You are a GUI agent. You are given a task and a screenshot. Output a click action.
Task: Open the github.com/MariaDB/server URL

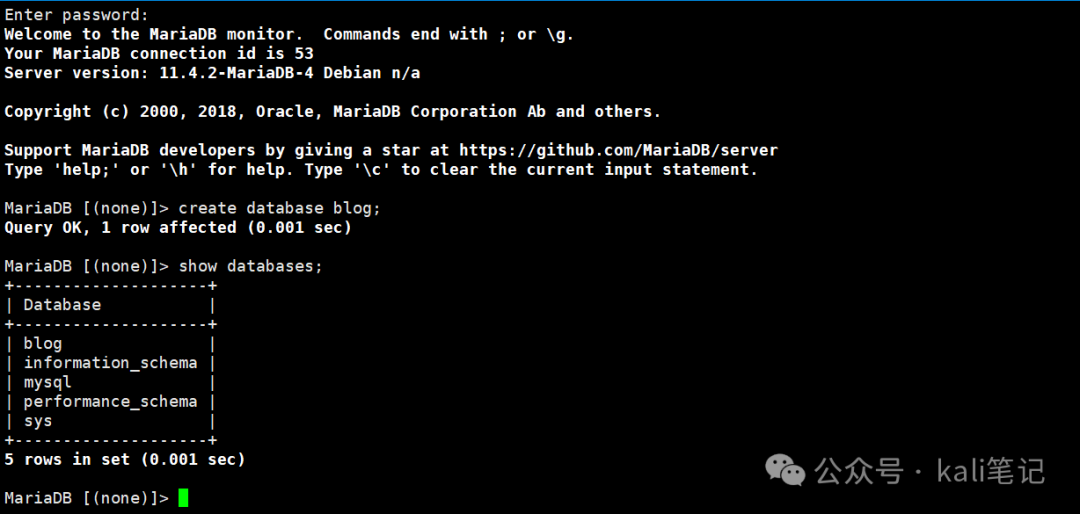tap(619, 150)
